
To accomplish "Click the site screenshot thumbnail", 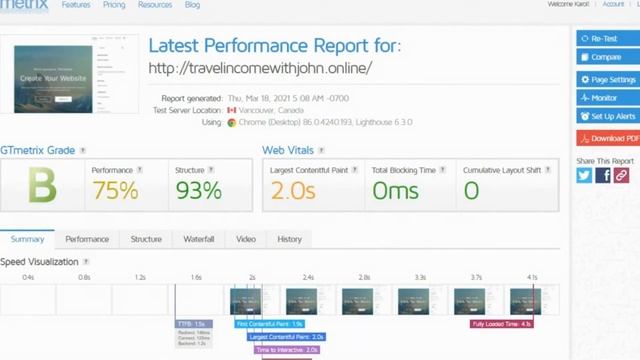I will (69, 74).
